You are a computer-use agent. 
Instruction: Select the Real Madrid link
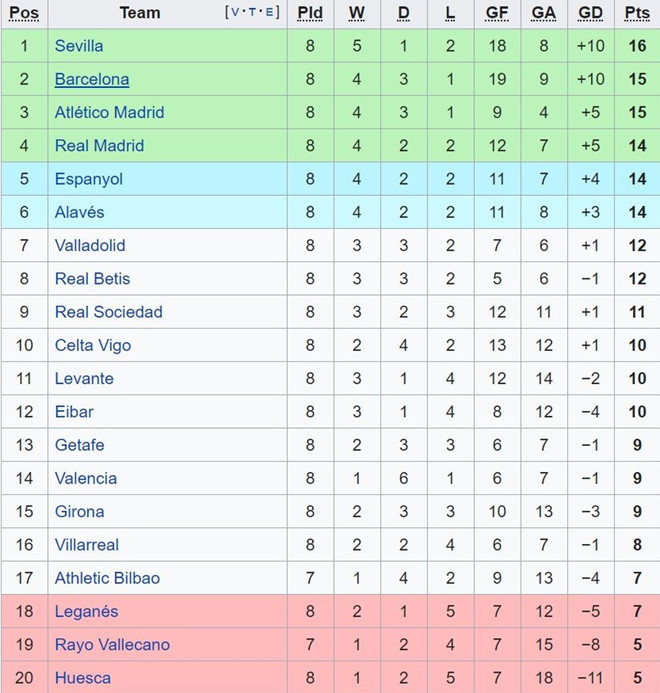(x=99, y=146)
